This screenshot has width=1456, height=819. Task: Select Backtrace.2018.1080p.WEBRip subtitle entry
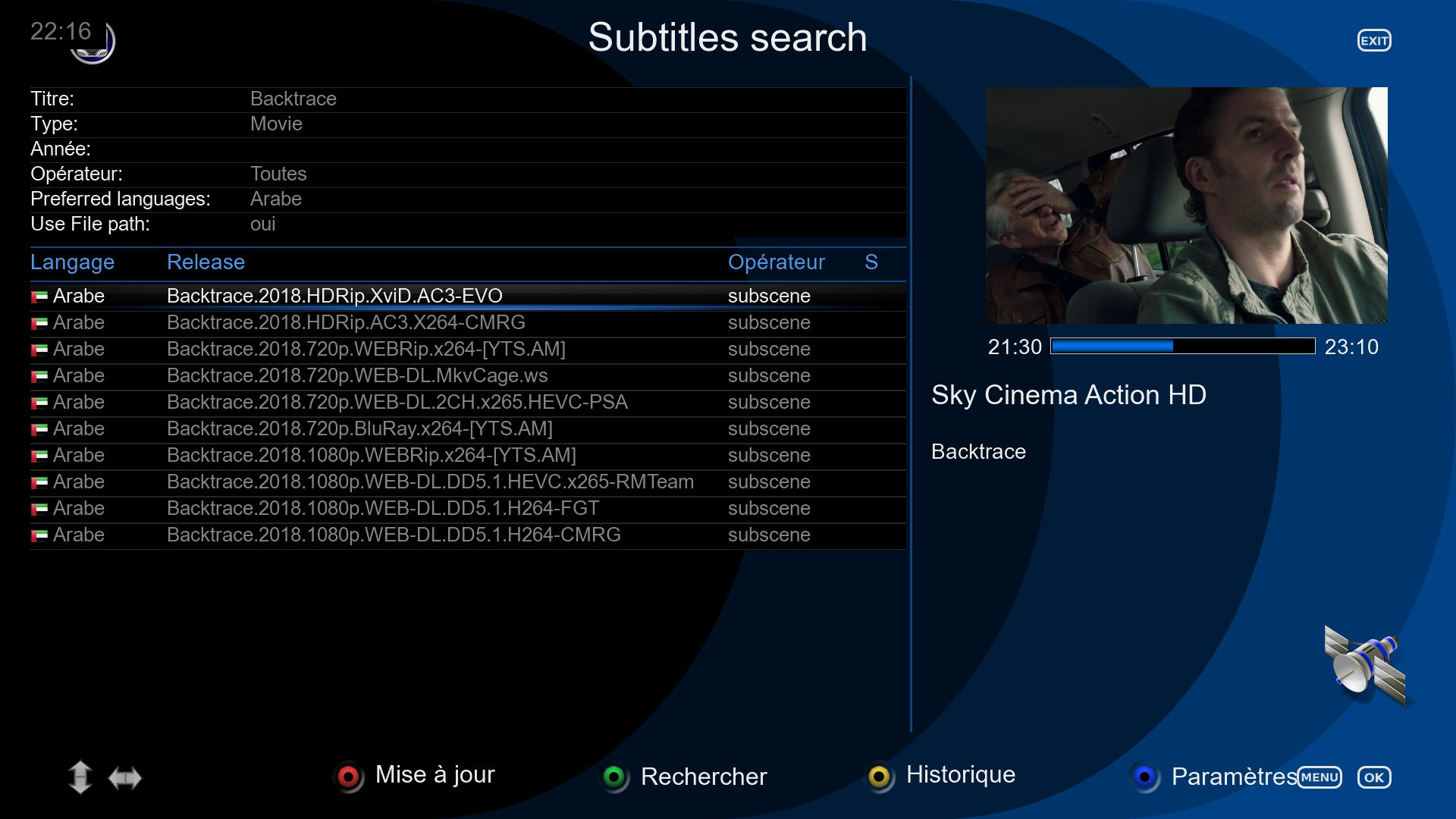tap(370, 455)
